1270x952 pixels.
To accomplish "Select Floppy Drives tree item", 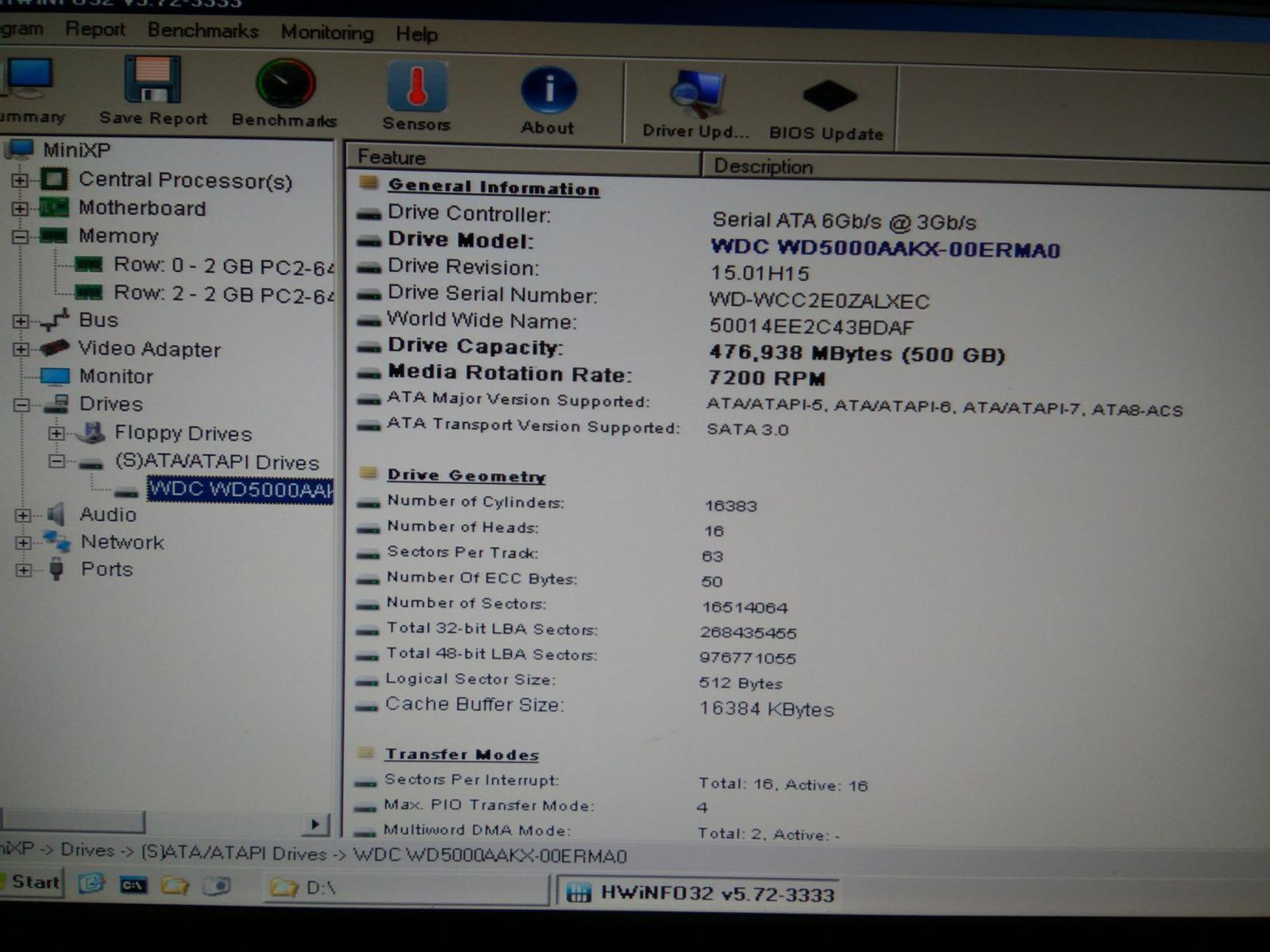I will pyautogui.click(x=183, y=433).
